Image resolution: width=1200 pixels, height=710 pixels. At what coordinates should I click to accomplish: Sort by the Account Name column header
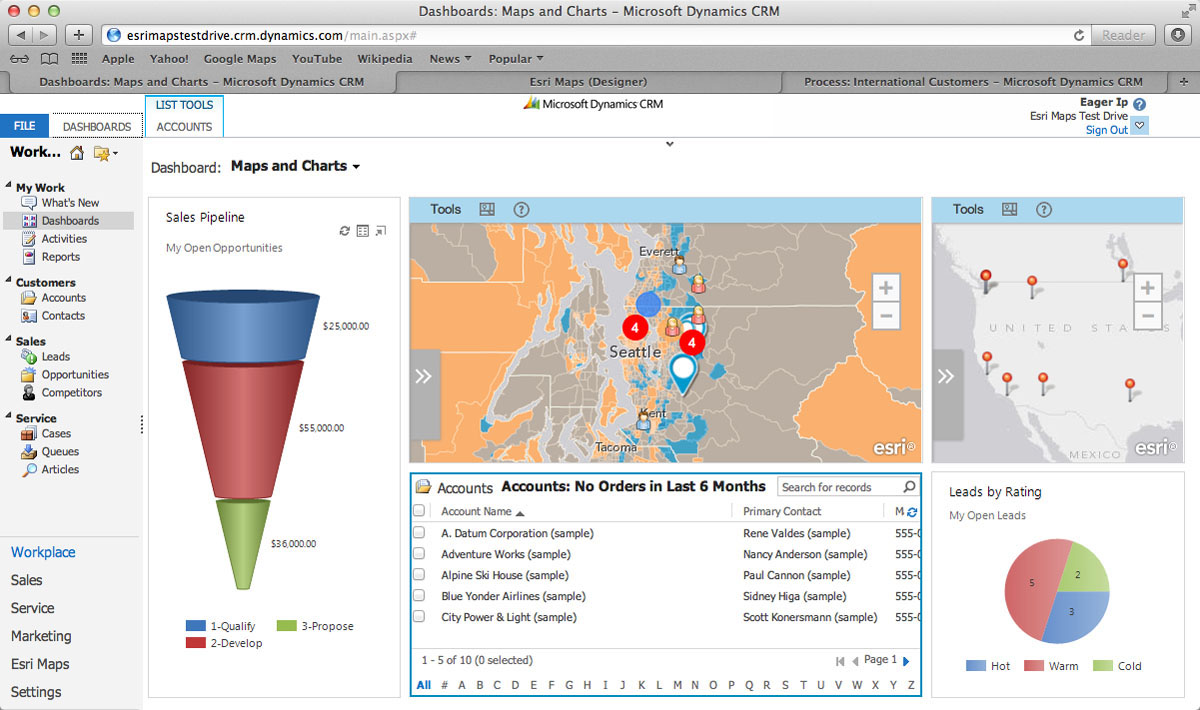(476, 511)
